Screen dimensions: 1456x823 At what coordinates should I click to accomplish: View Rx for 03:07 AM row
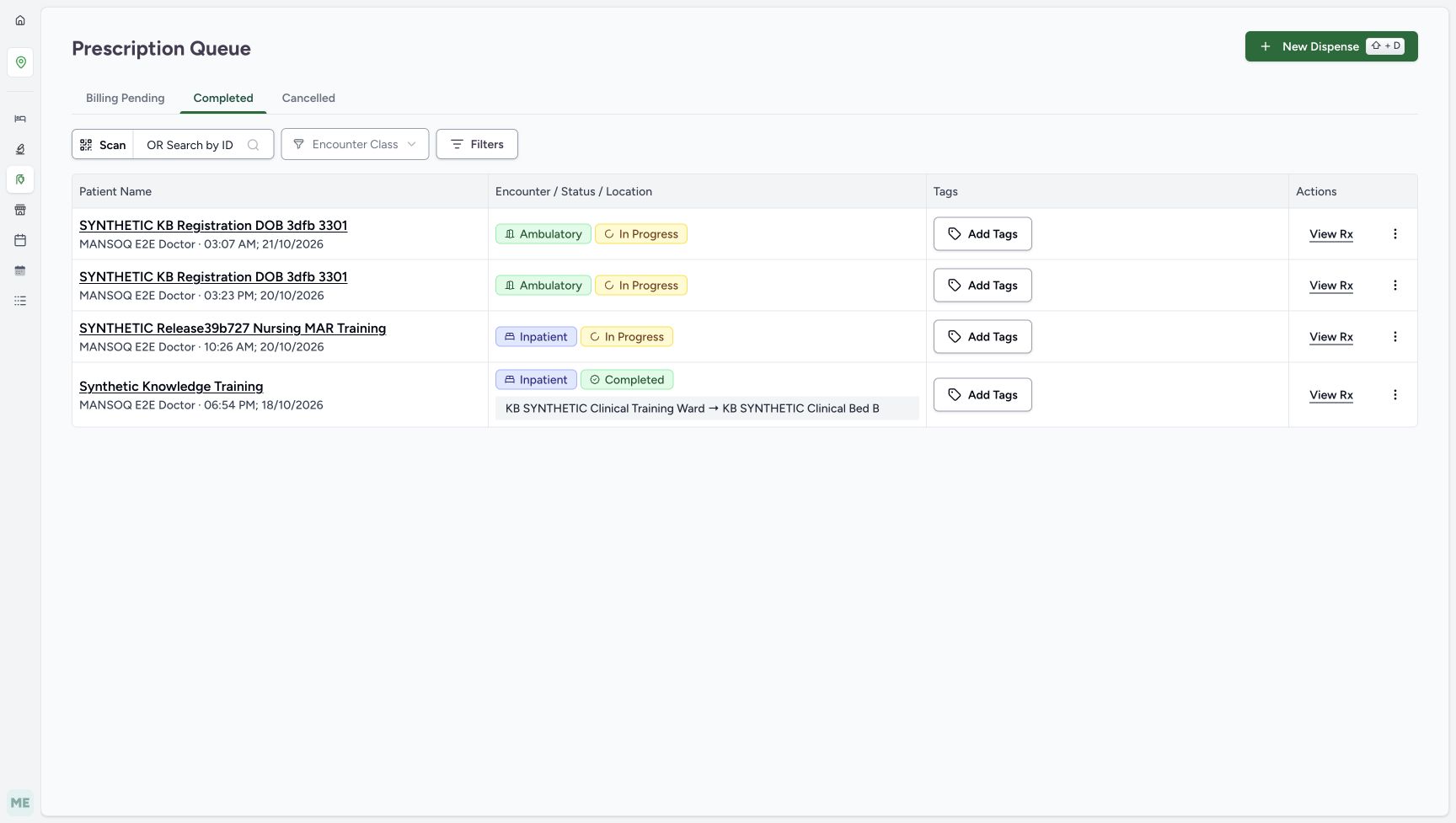tap(1331, 234)
